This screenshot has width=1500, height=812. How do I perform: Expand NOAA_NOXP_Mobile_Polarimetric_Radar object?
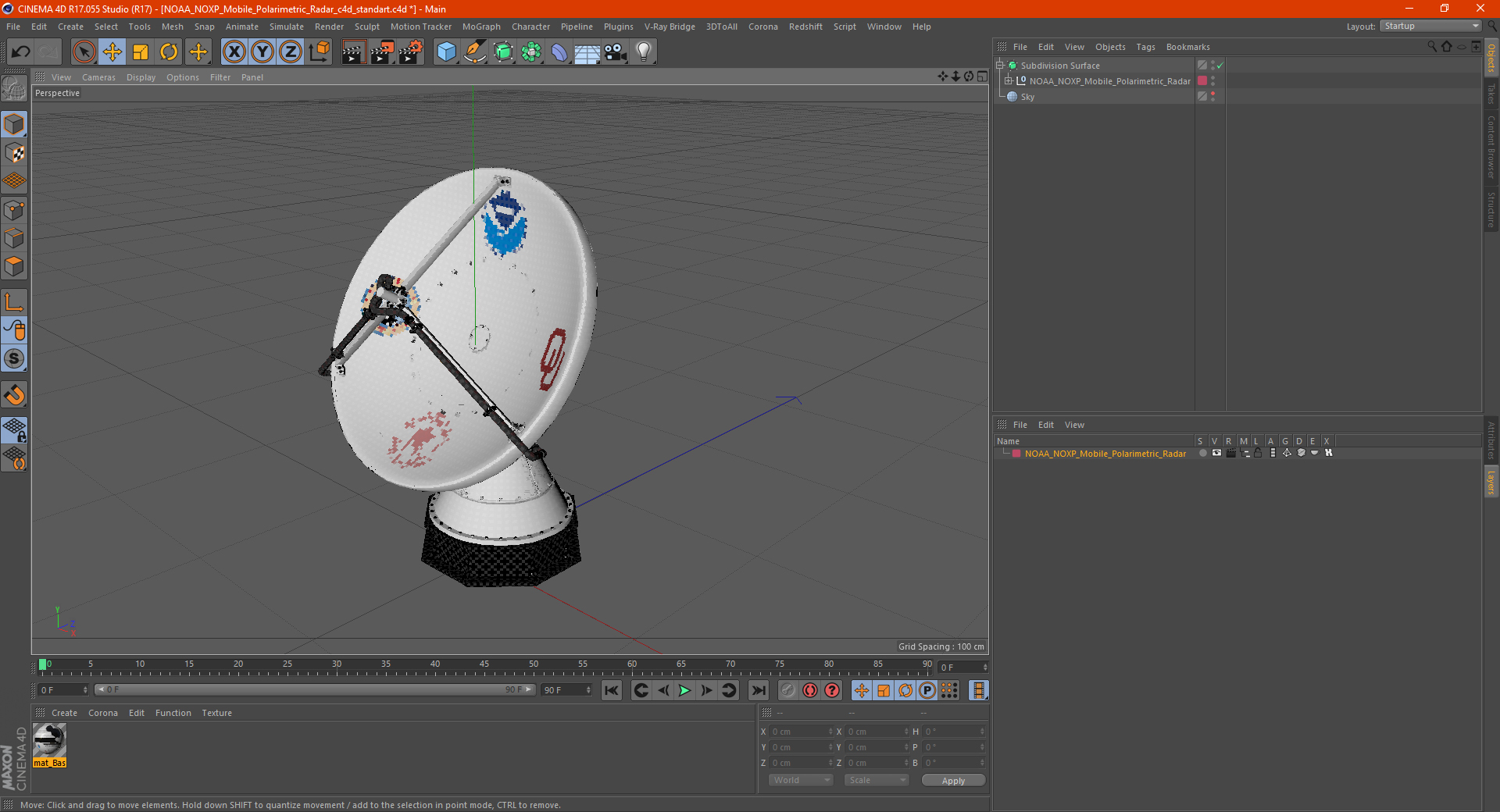click(1009, 81)
